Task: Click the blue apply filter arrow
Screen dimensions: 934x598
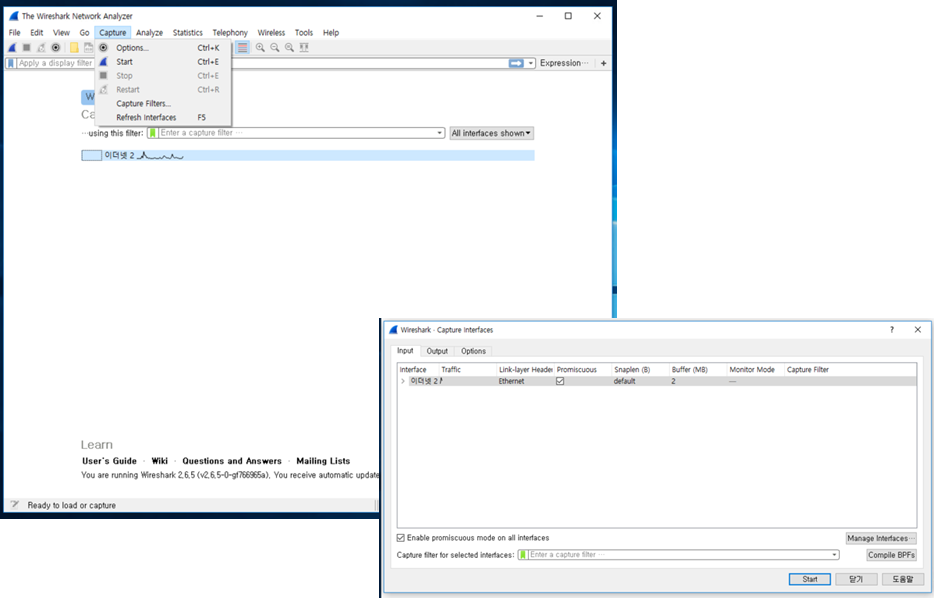Action: (516, 63)
